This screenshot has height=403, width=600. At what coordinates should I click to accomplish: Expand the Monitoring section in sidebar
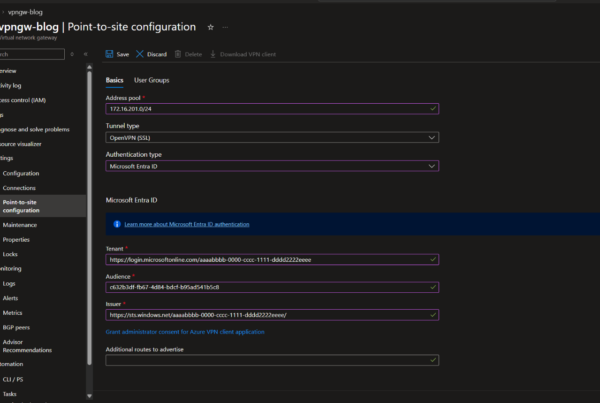point(11,268)
